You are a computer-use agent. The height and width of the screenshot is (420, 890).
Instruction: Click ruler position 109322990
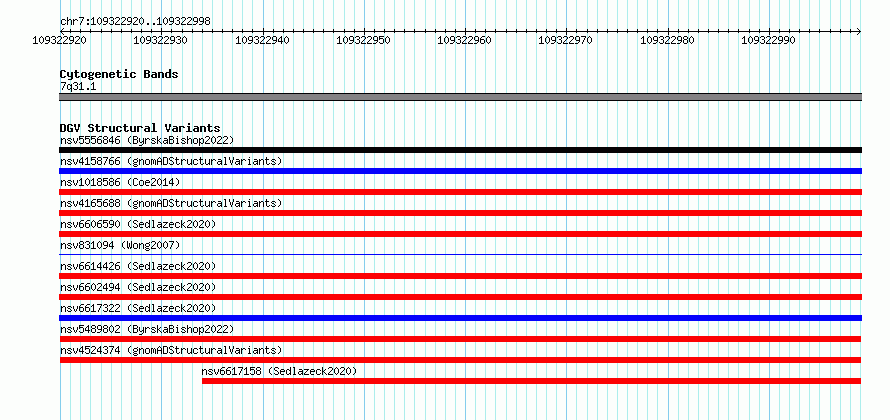[x=769, y=40]
